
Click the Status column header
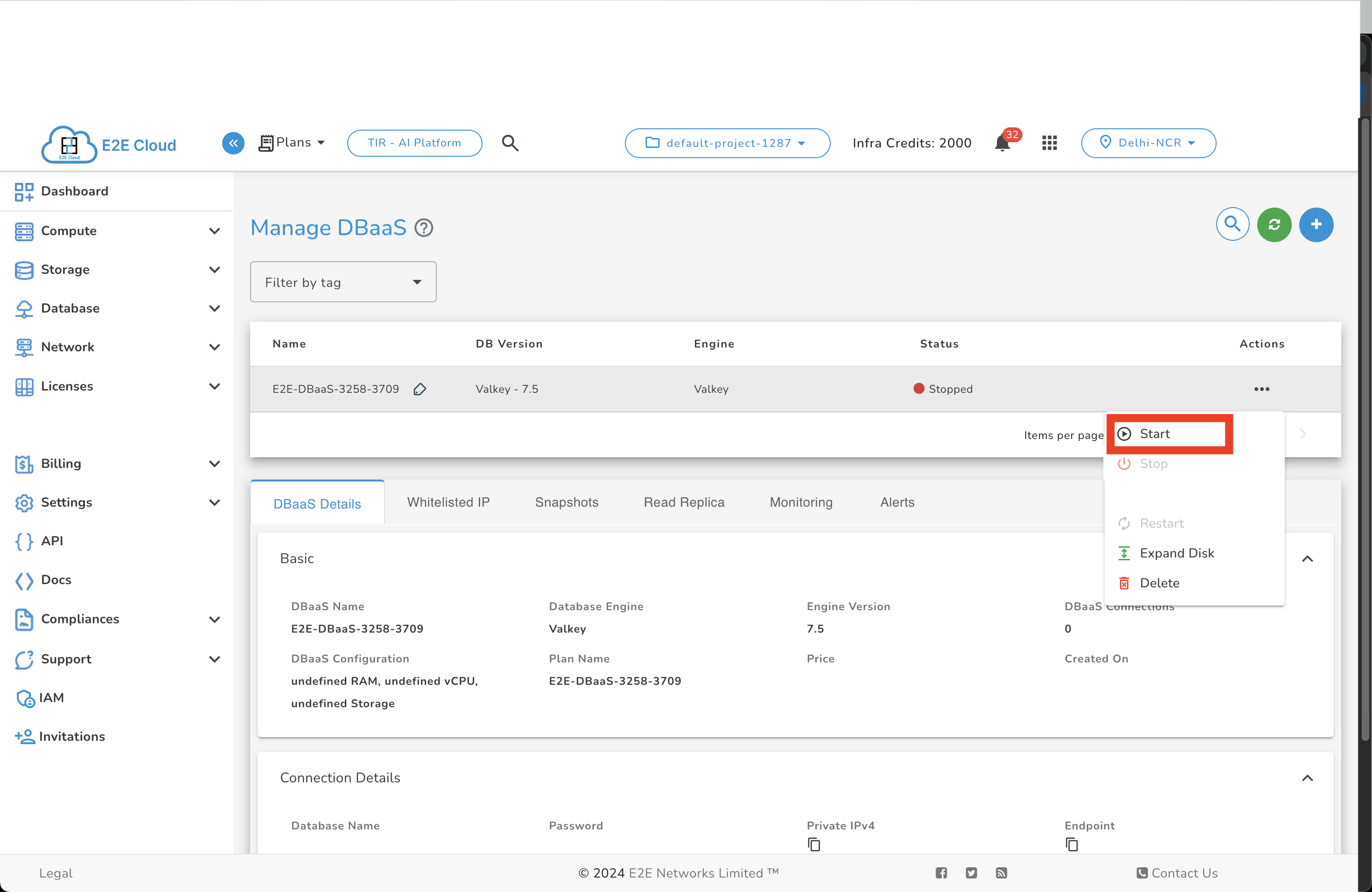click(939, 344)
